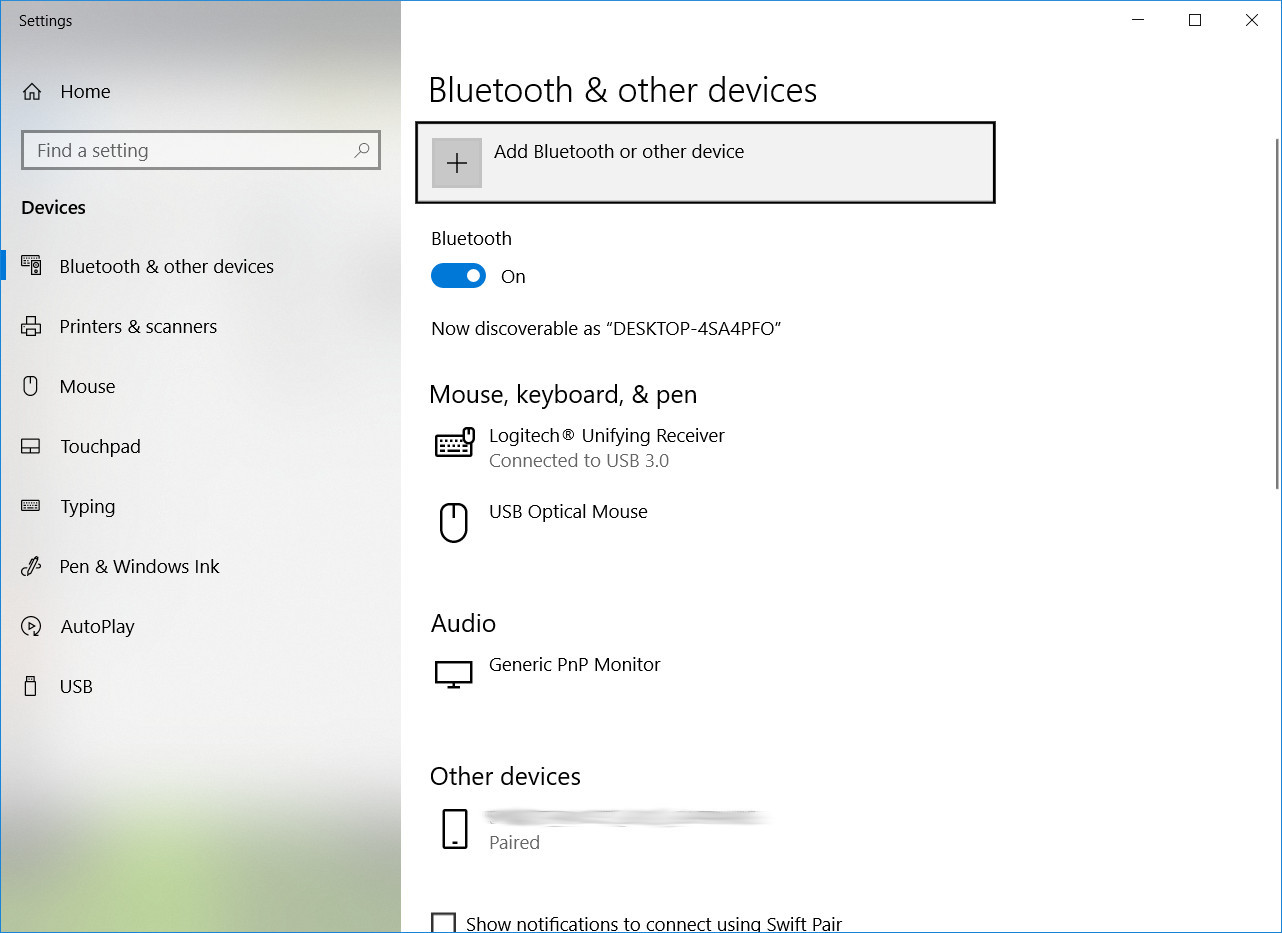The image size is (1282, 933).
Task: Select the USB Optical Mouse device icon
Action: point(454,521)
